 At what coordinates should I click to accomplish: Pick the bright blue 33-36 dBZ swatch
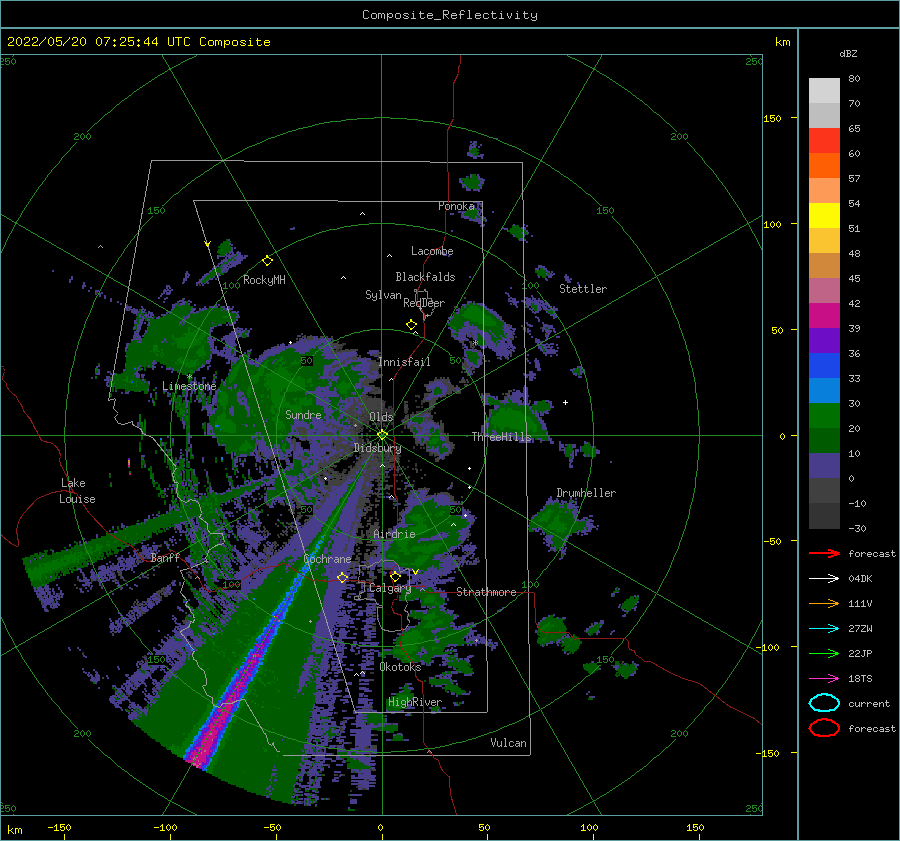824,366
